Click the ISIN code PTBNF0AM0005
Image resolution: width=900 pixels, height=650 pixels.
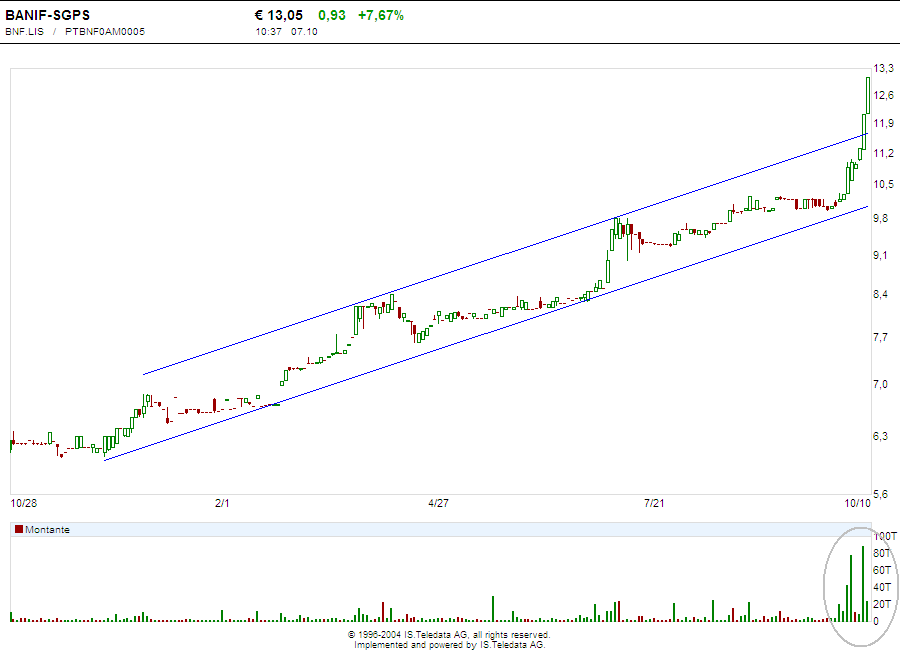[x=105, y=32]
